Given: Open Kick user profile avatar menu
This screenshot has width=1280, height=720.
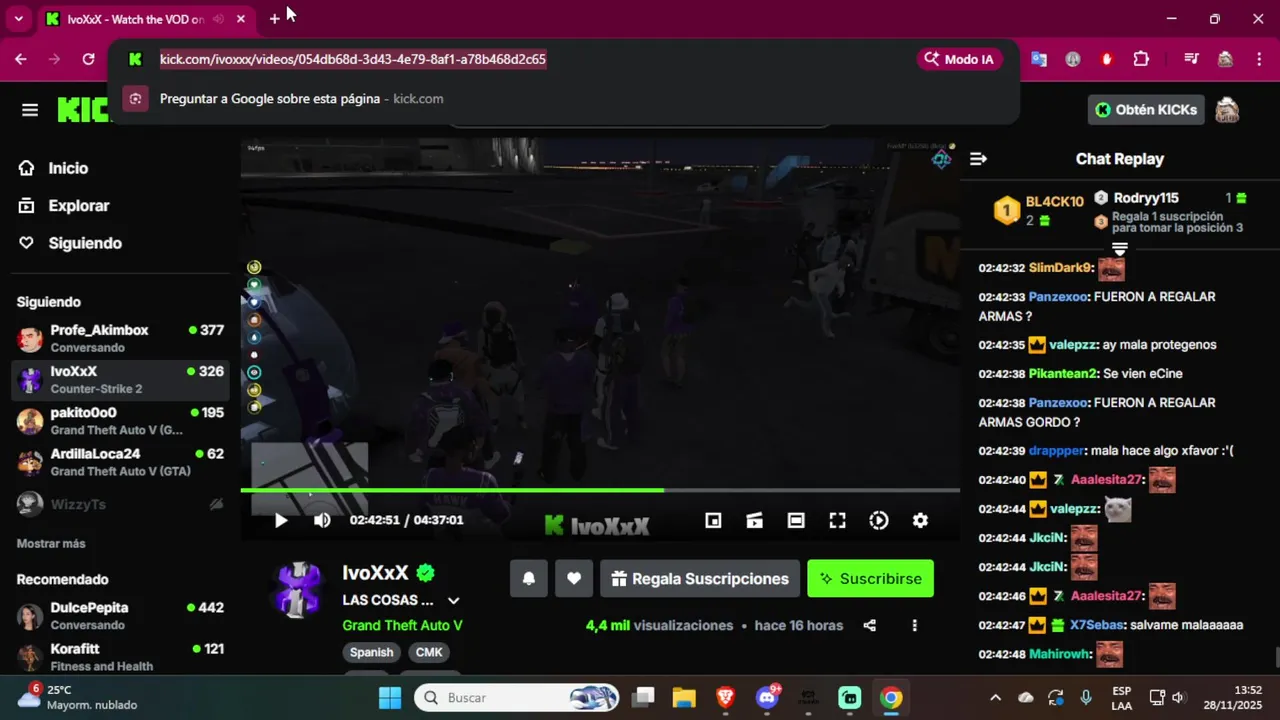Looking at the screenshot, I should pyautogui.click(x=1227, y=110).
